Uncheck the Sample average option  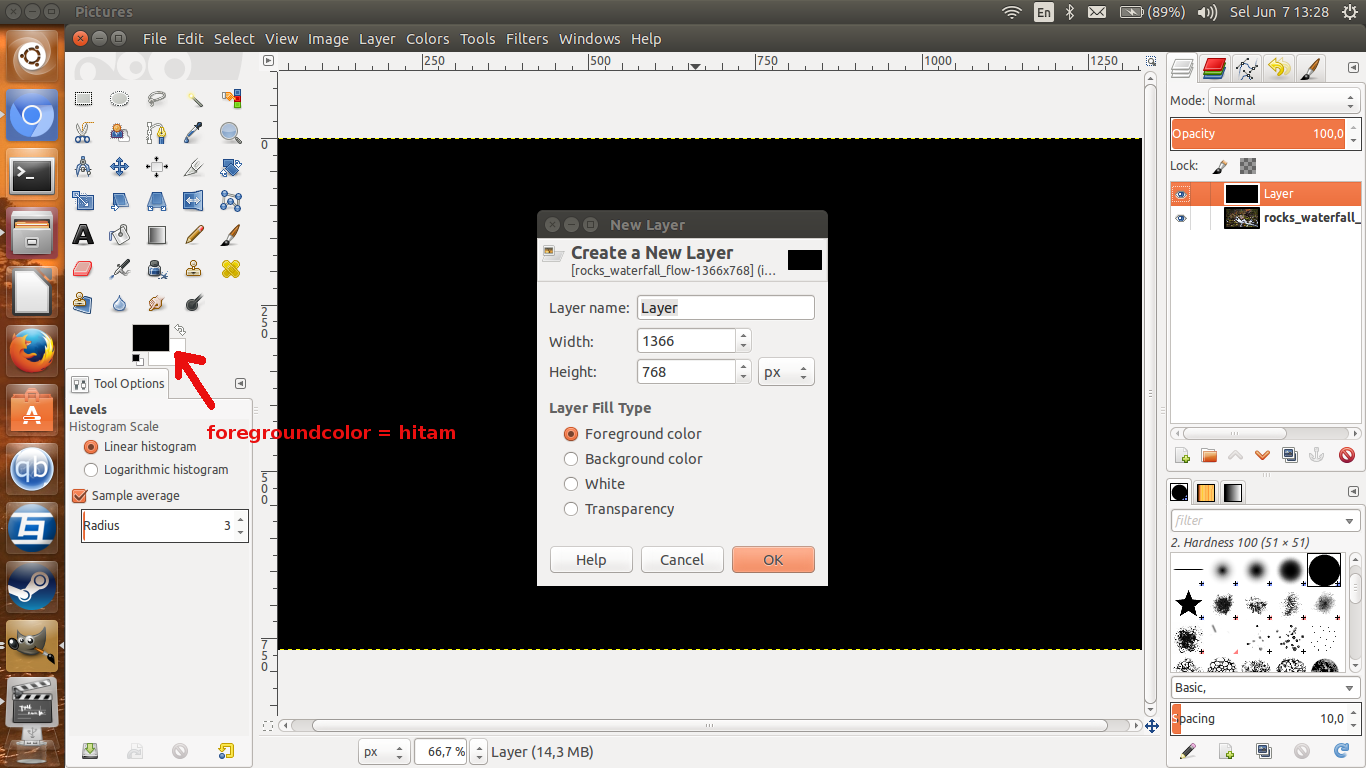[x=81, y=495]
